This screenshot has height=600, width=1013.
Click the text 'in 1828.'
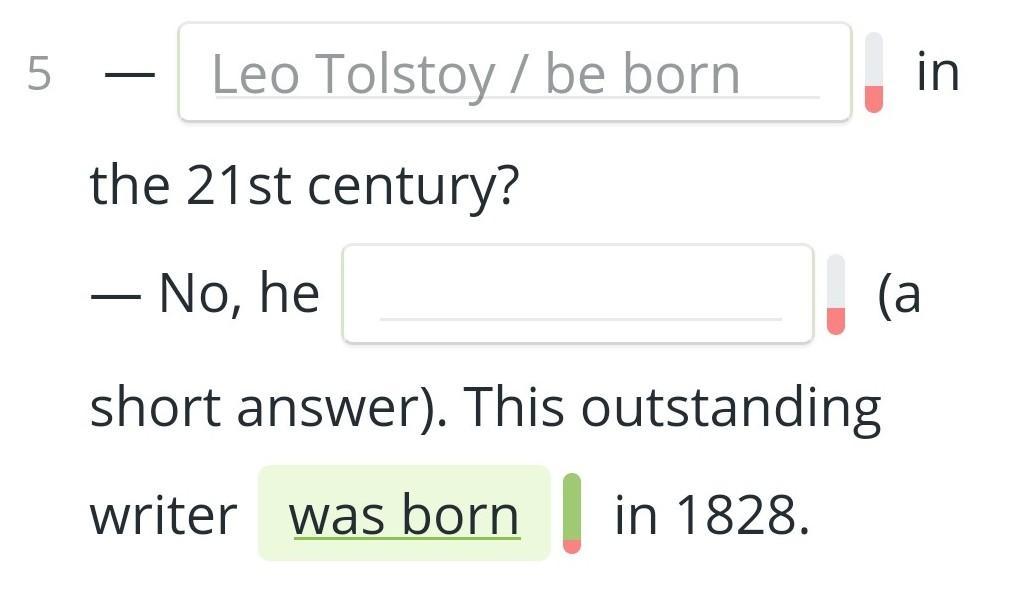pyautogui.click(x=711, y=515)
